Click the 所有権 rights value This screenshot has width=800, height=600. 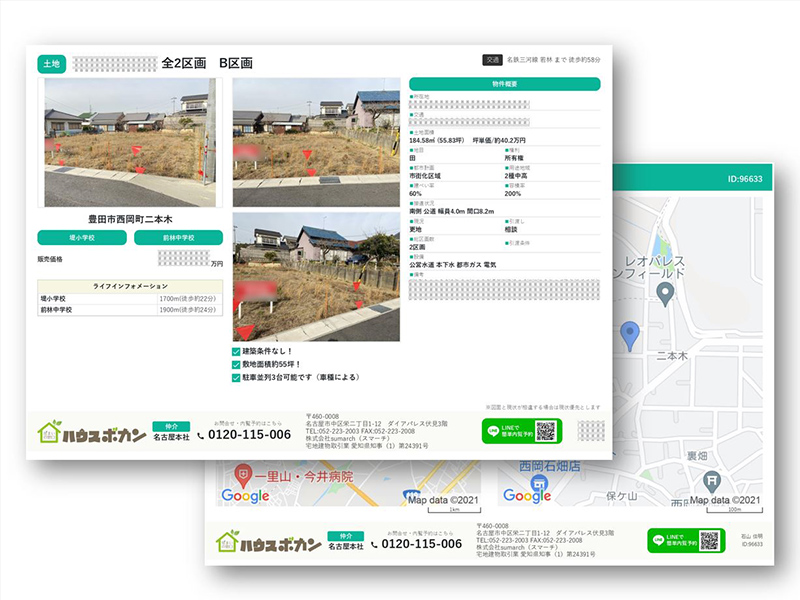(x=514, y=158)
